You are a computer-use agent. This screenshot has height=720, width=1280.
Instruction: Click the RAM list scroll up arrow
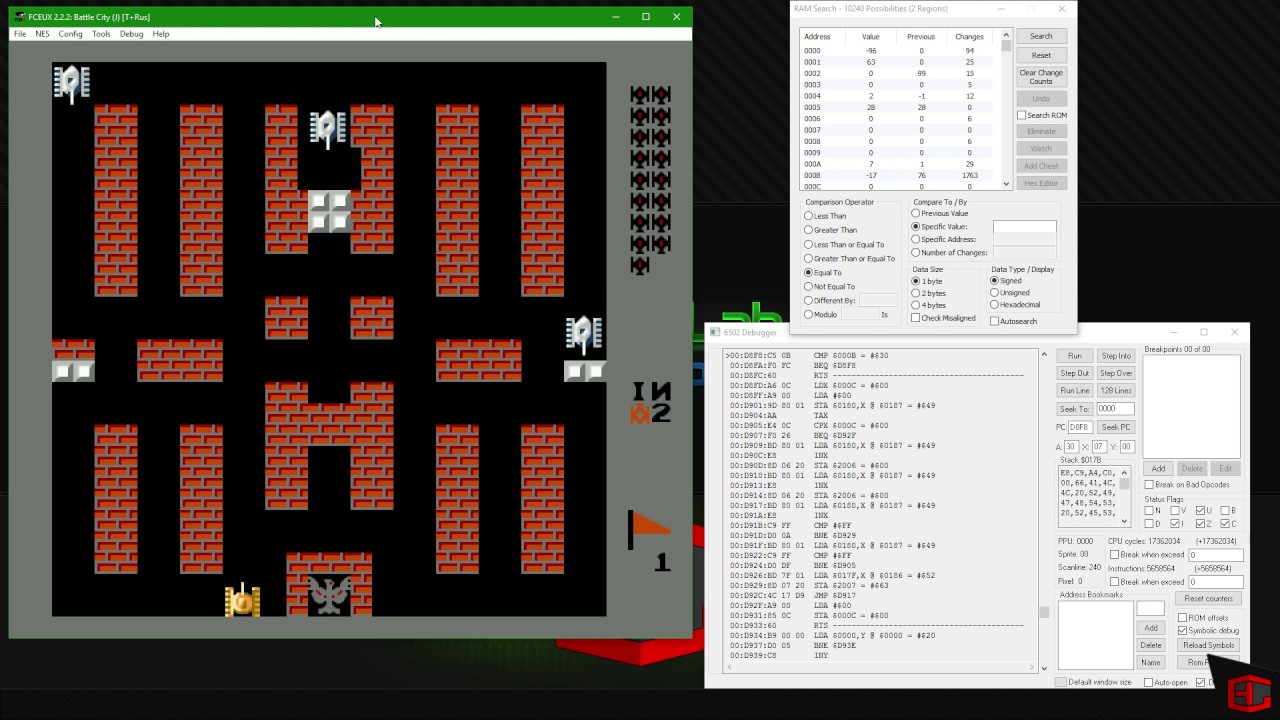(1006, 36)
